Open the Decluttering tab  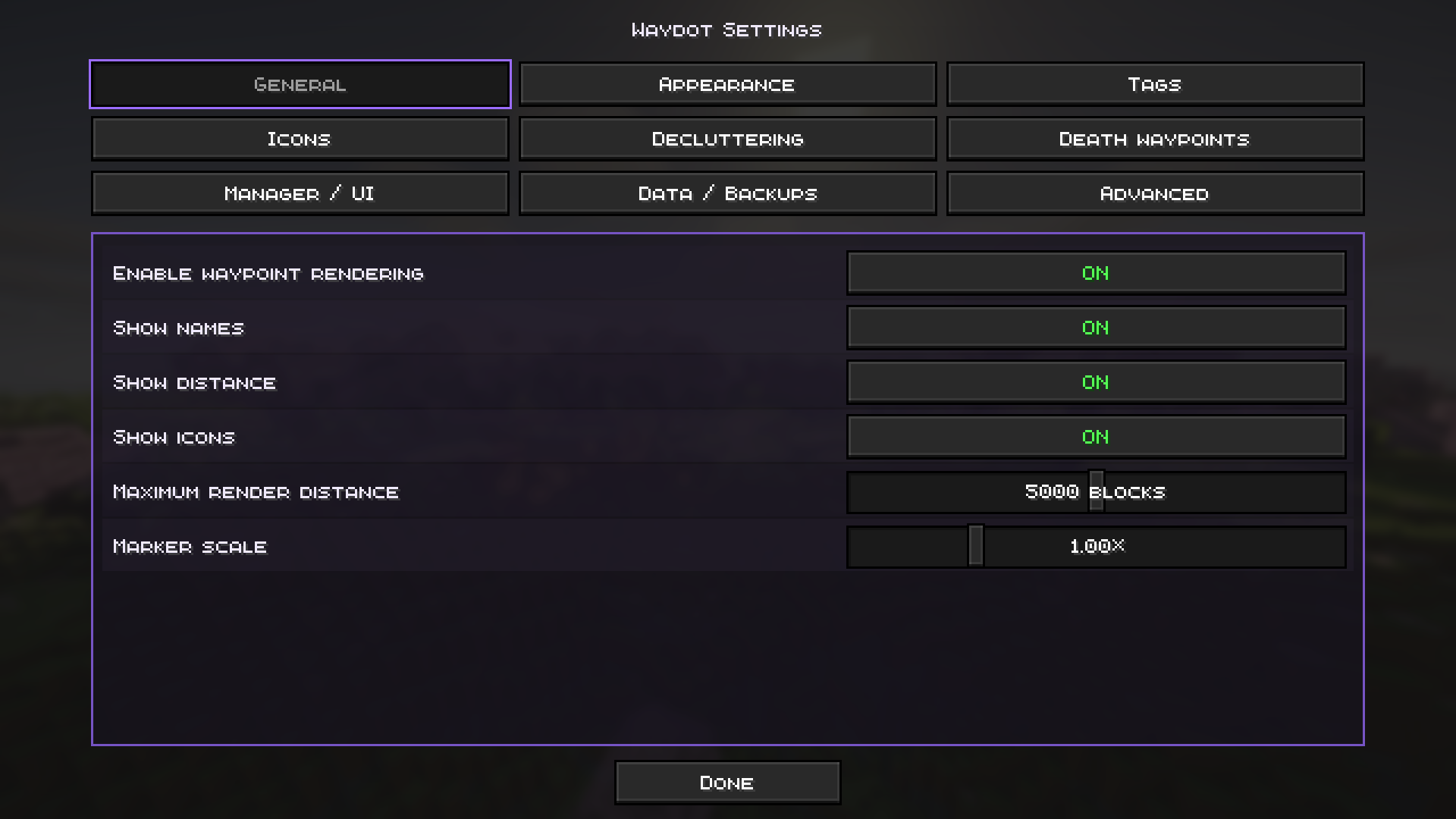pyautogui.click(x=727, y=139)
